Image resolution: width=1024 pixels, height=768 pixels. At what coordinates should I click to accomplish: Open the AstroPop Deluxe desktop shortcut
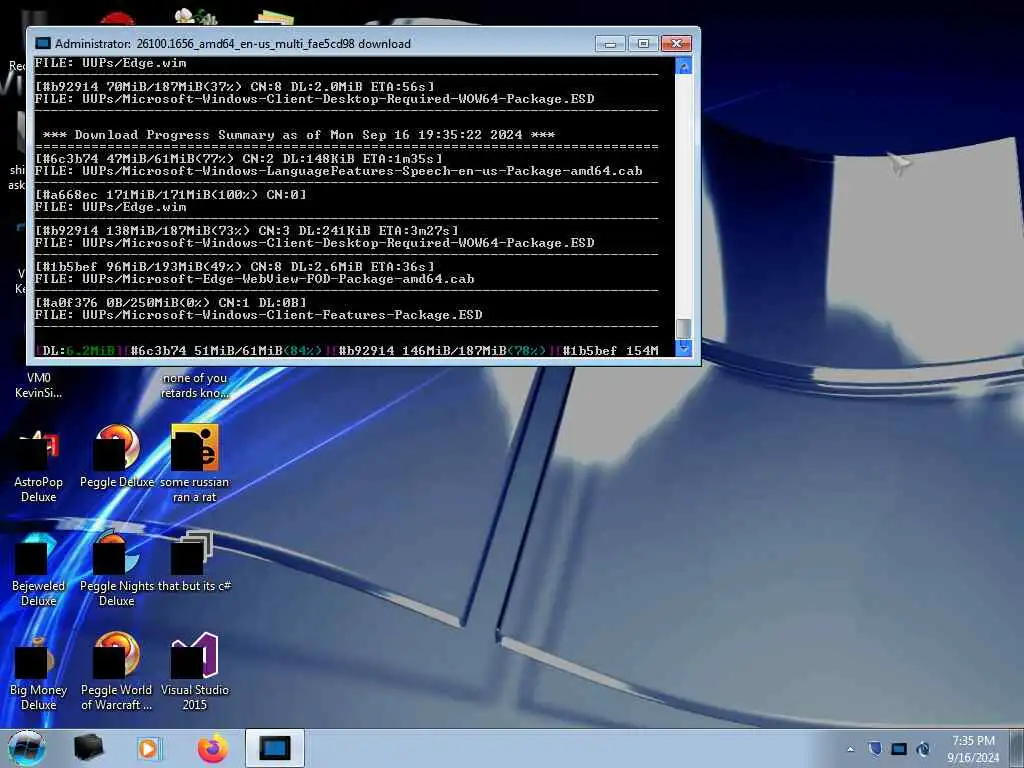39,464
